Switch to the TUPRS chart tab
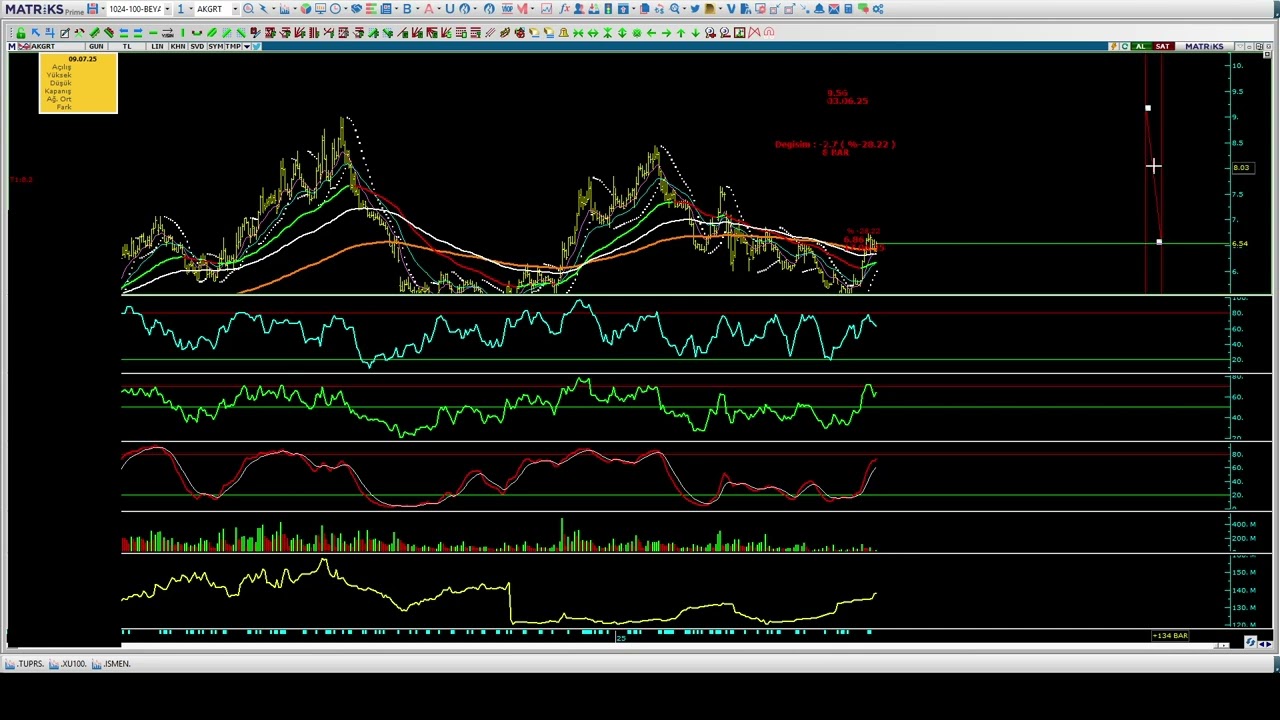Viewport: 1280px width, 720px height. [x=25, y=664]
